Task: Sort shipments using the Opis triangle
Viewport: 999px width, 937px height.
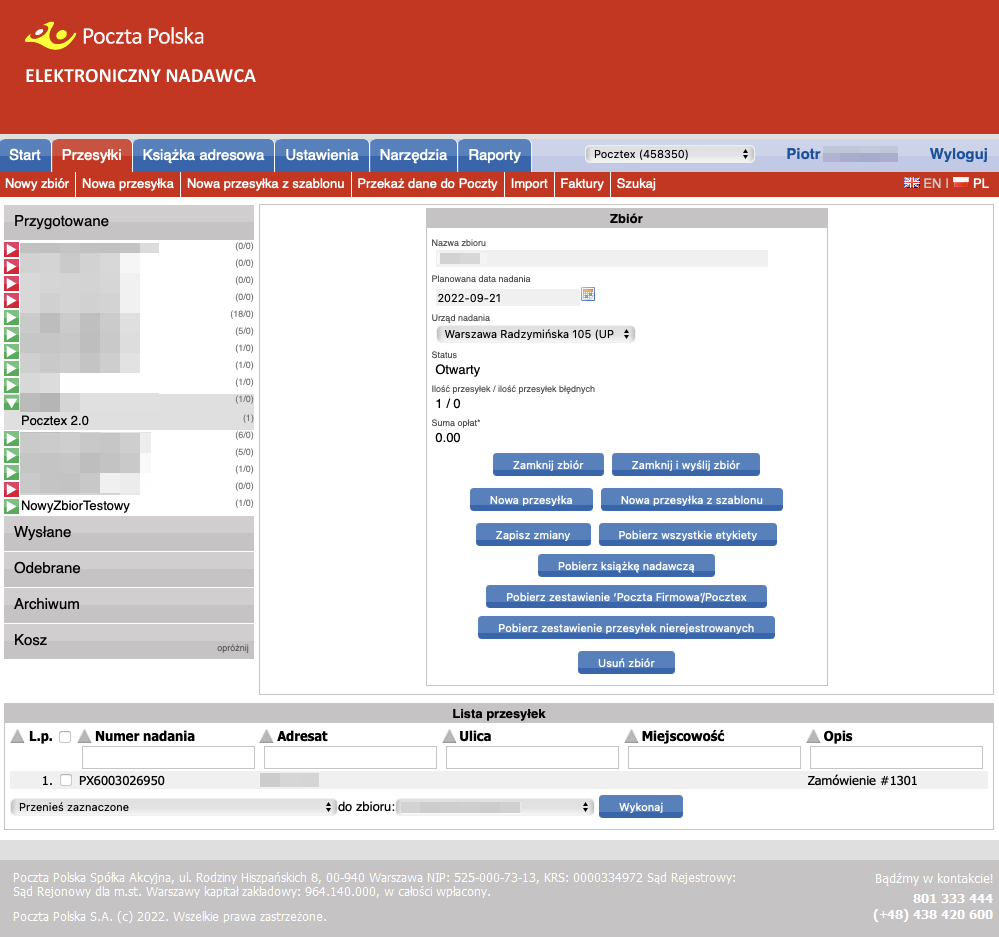Action: [813, 736]
